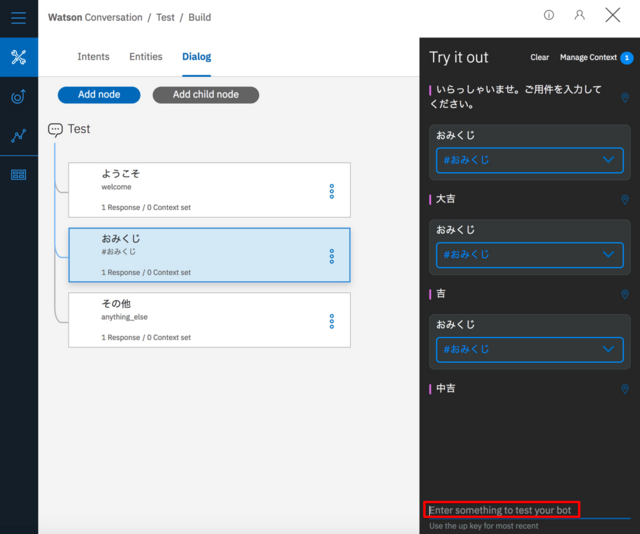Click the Manage Context count badge
Screen dimensions: 640x534
627,58
